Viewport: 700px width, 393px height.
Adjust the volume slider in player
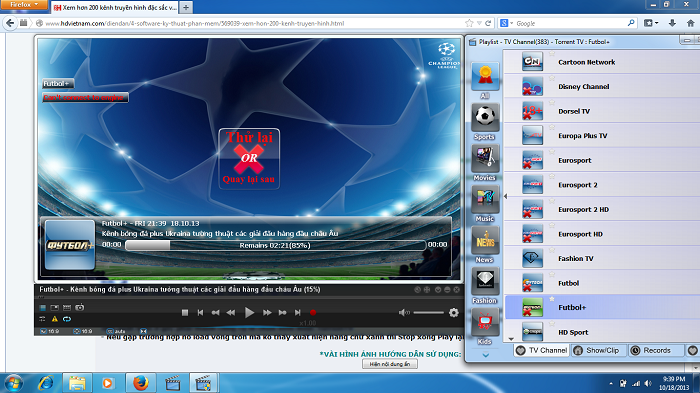[x=428, y=313]
